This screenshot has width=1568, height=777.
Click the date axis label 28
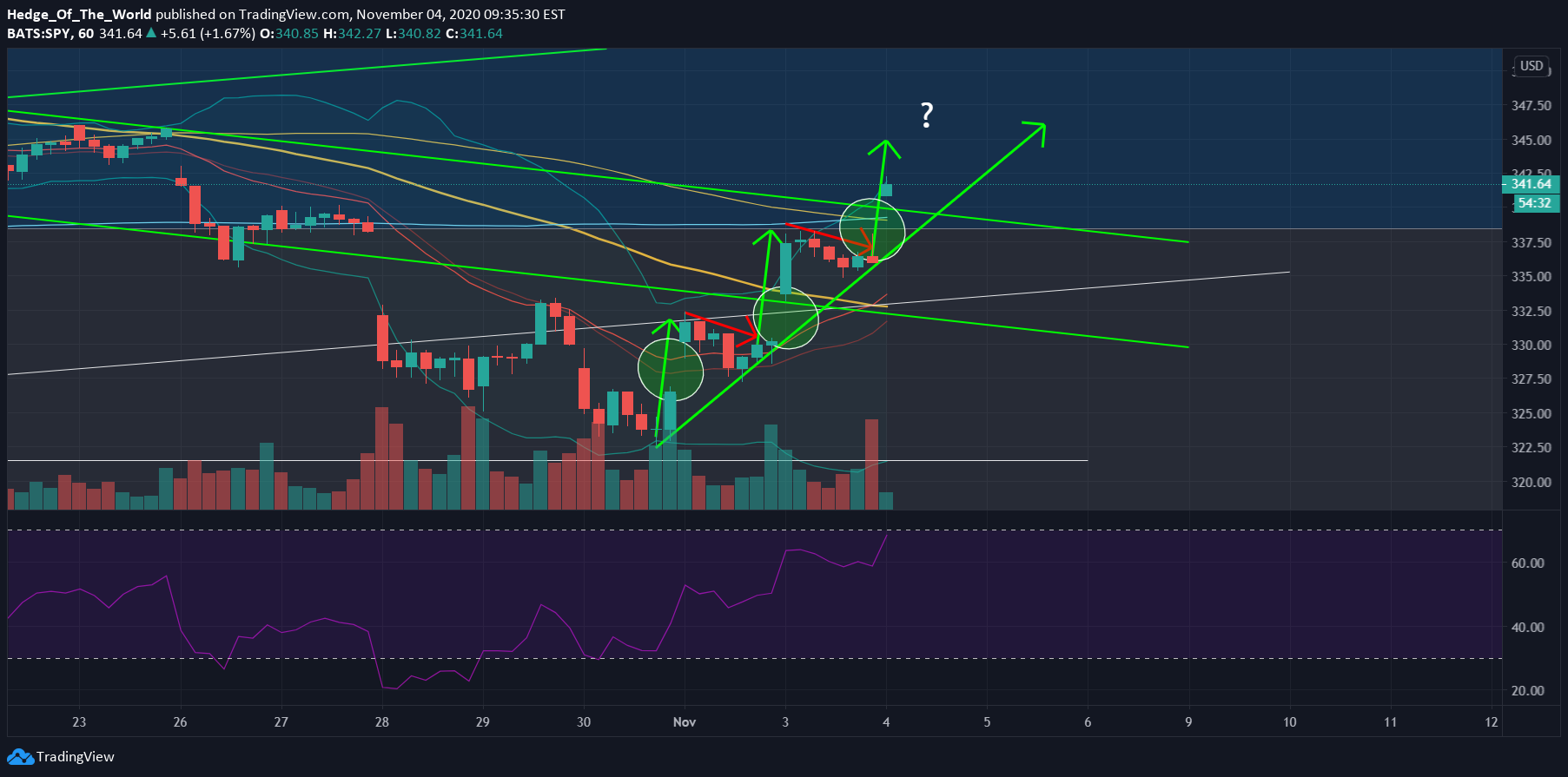[382, 722]
